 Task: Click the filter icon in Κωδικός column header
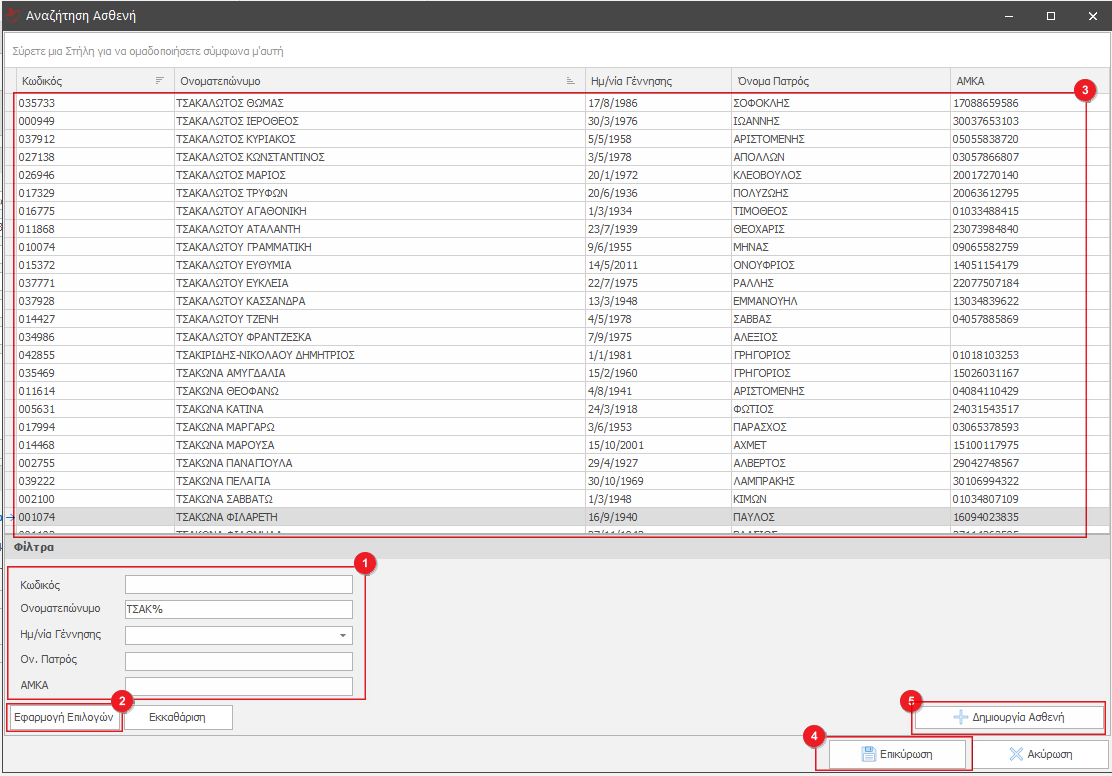[160, 81]
